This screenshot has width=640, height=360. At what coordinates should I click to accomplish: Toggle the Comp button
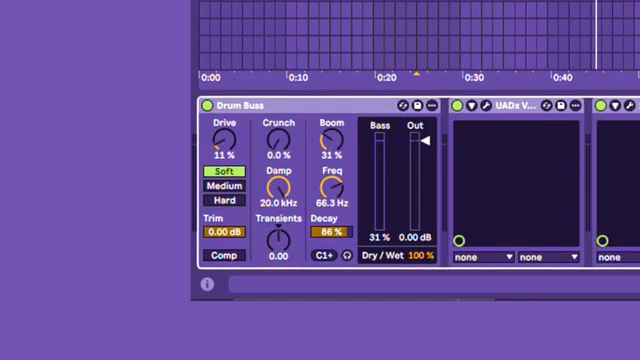pos(224,256)
